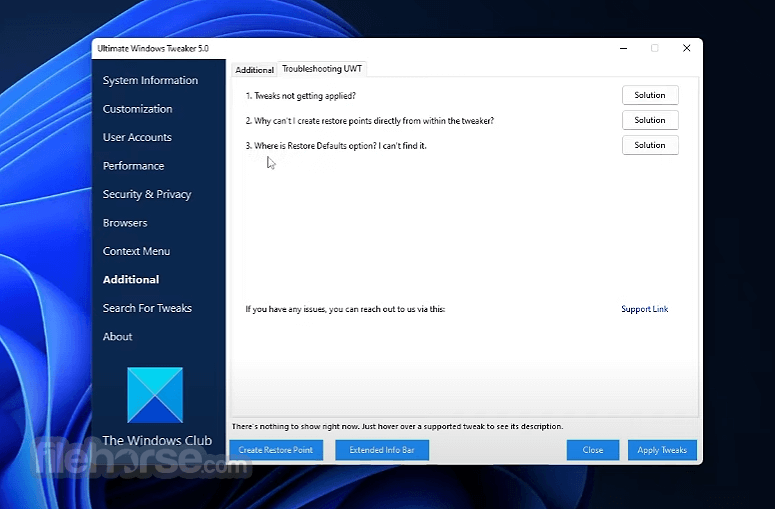775x509 pixels.
Task: Close the Ultimate Windows Tweaker window
Action: tap(687, 48)
